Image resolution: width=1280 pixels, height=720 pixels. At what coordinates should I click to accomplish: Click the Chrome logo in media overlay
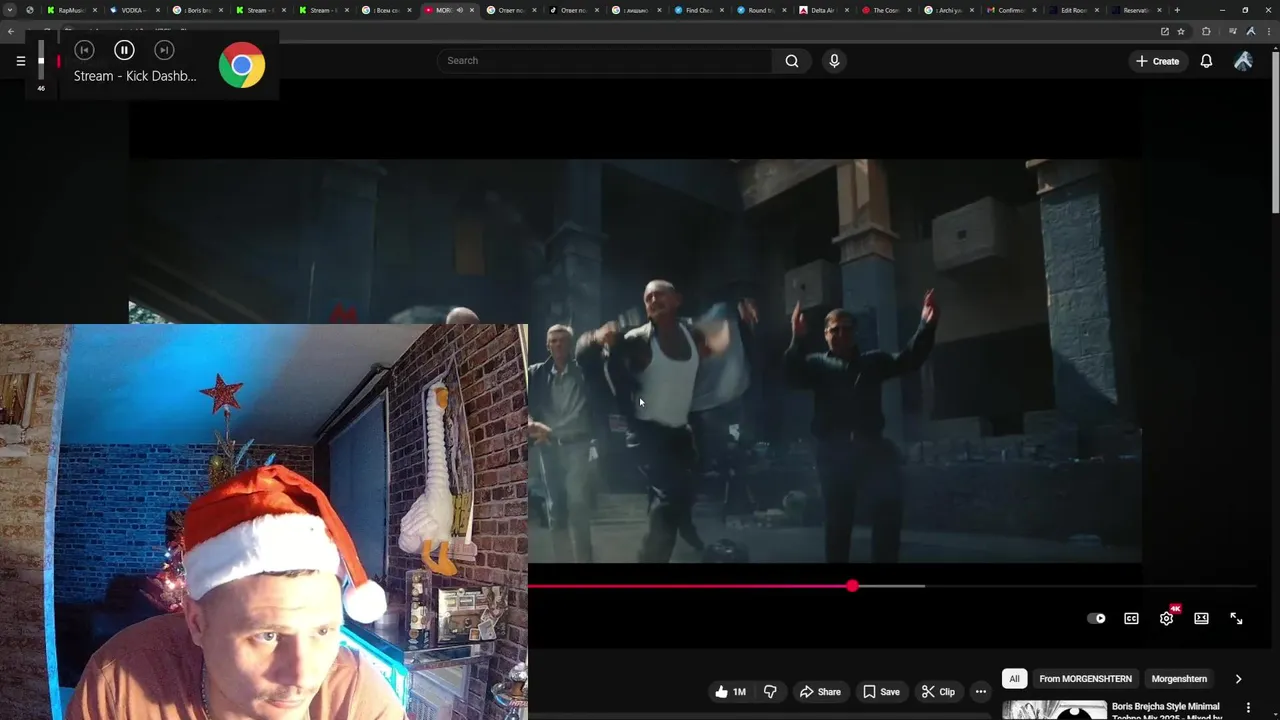coord(242,66)
